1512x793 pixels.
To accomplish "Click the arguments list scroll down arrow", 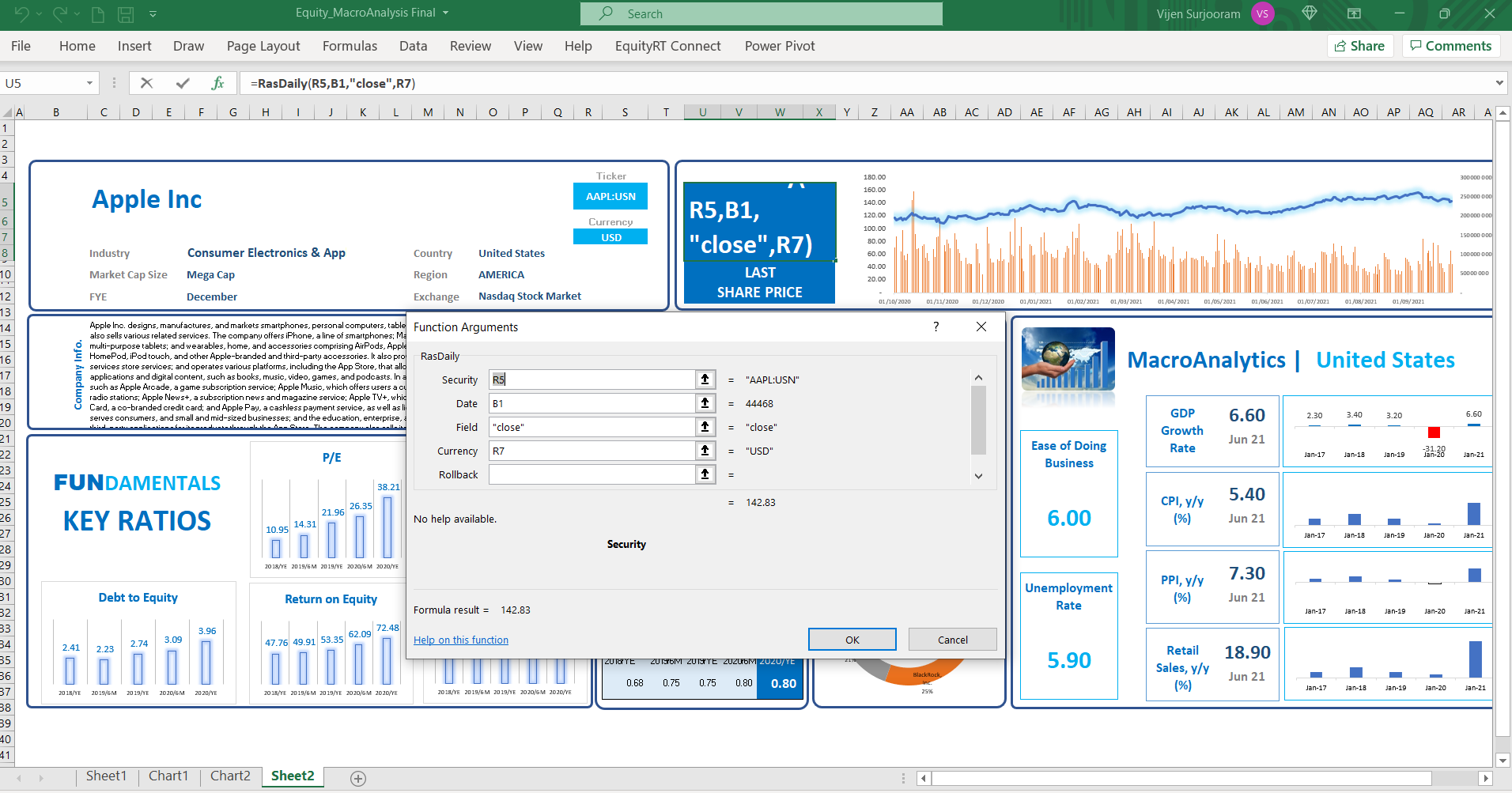I will 978,476.
